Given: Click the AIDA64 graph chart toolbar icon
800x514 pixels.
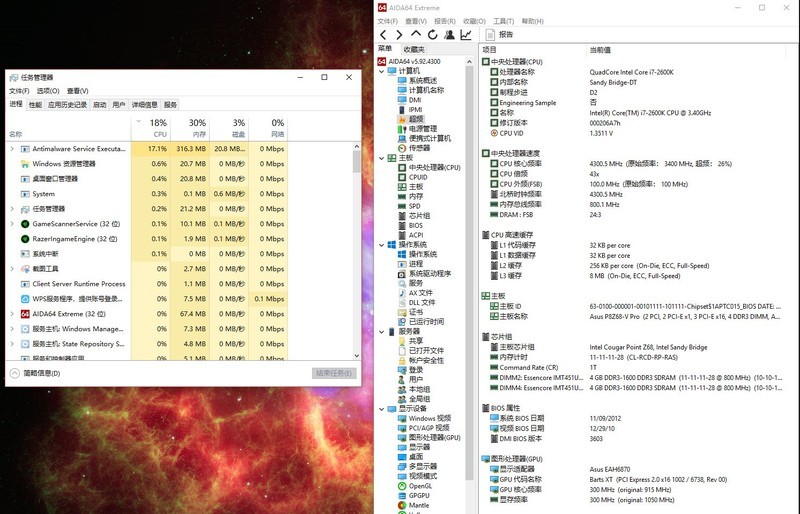Looking at the screenshot, I should pyautogui.click(x=466, y=35).
